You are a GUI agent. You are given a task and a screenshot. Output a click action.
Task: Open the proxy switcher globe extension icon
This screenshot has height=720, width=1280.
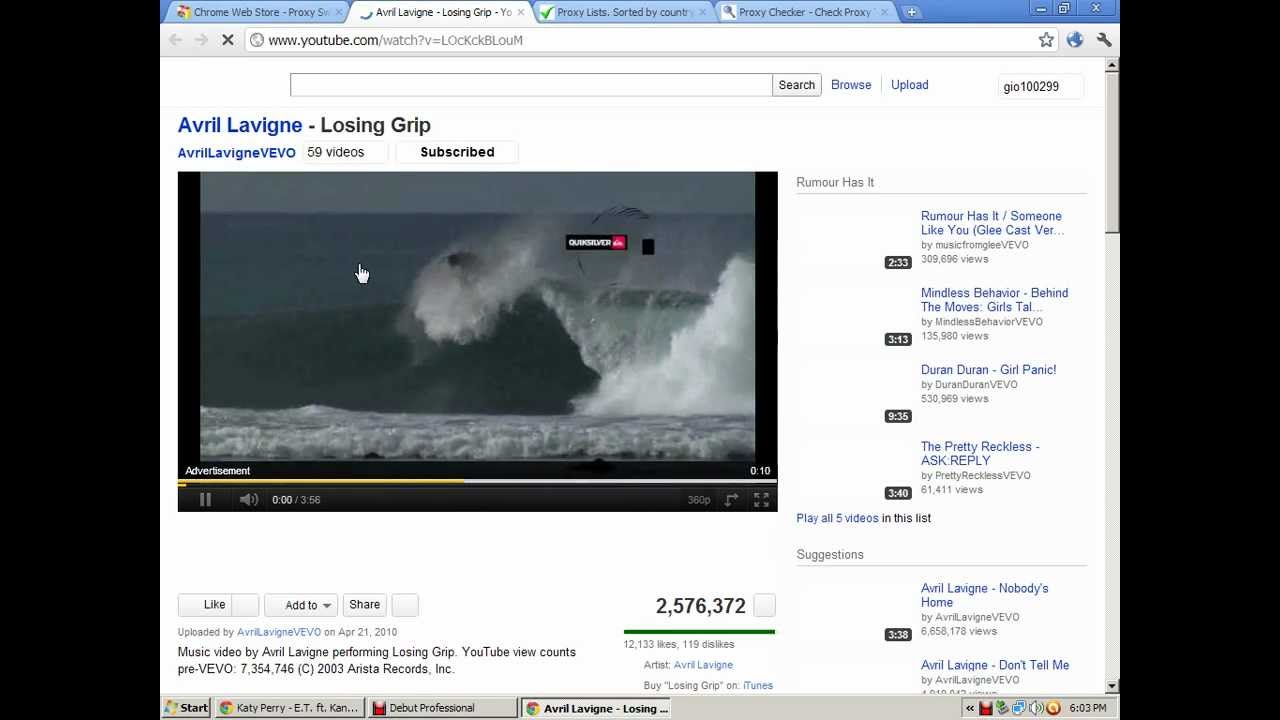coord(1075,40)
